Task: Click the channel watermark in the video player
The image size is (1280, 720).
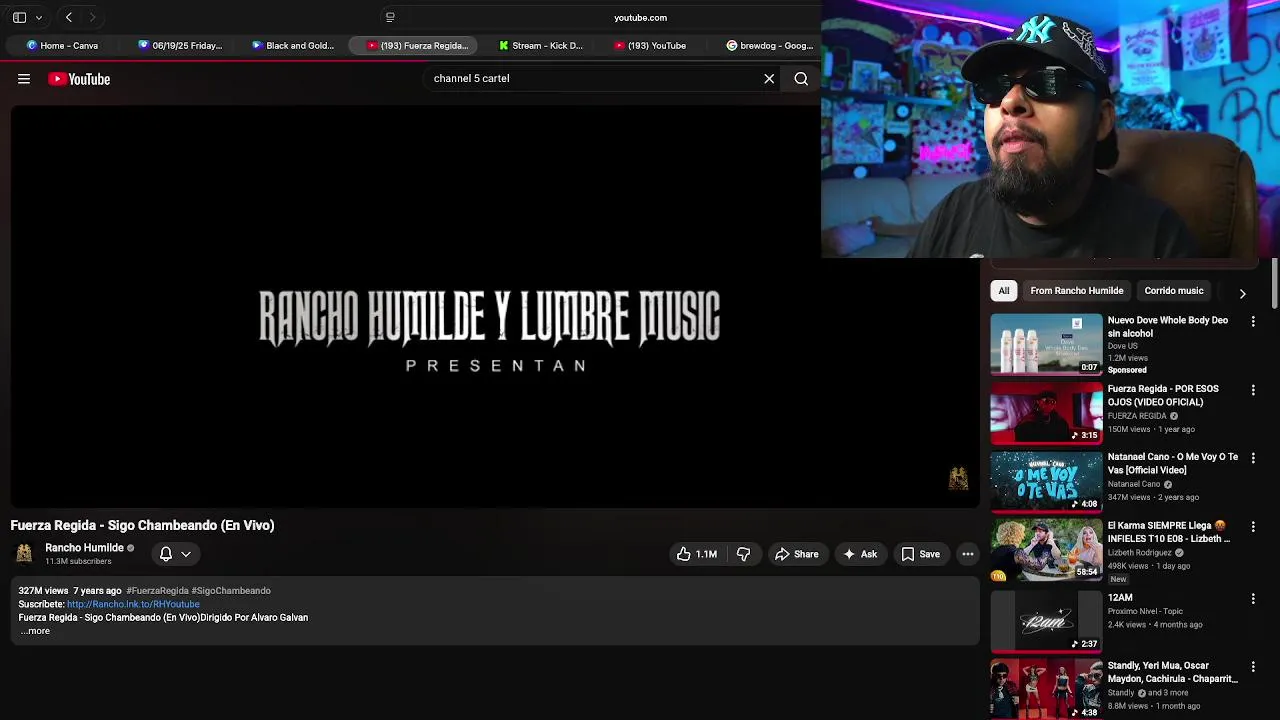Action: point(958,478)
